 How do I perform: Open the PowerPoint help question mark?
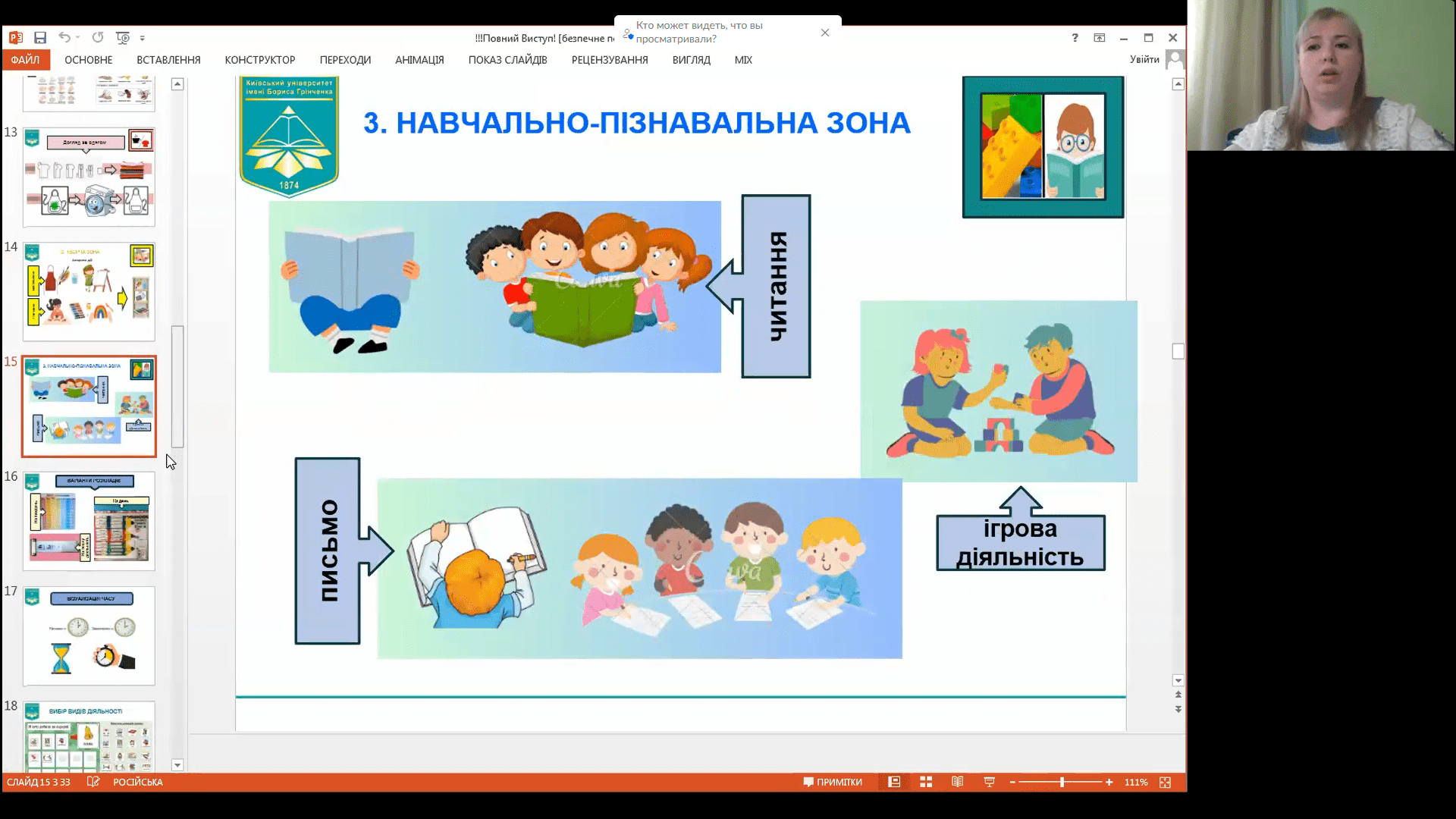[1075, 38]
